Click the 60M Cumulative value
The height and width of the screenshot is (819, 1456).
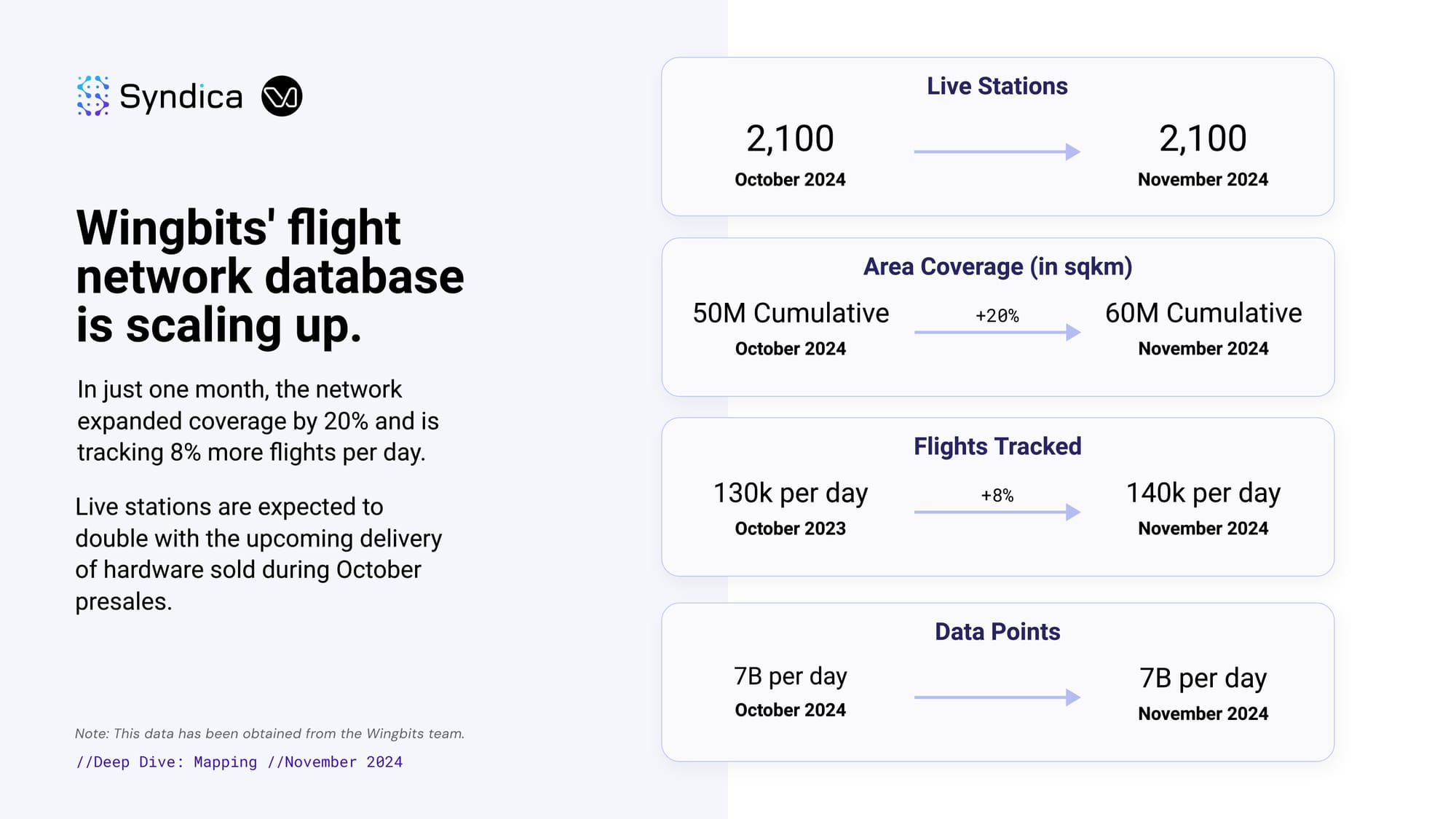click(x=1203, y=313)
